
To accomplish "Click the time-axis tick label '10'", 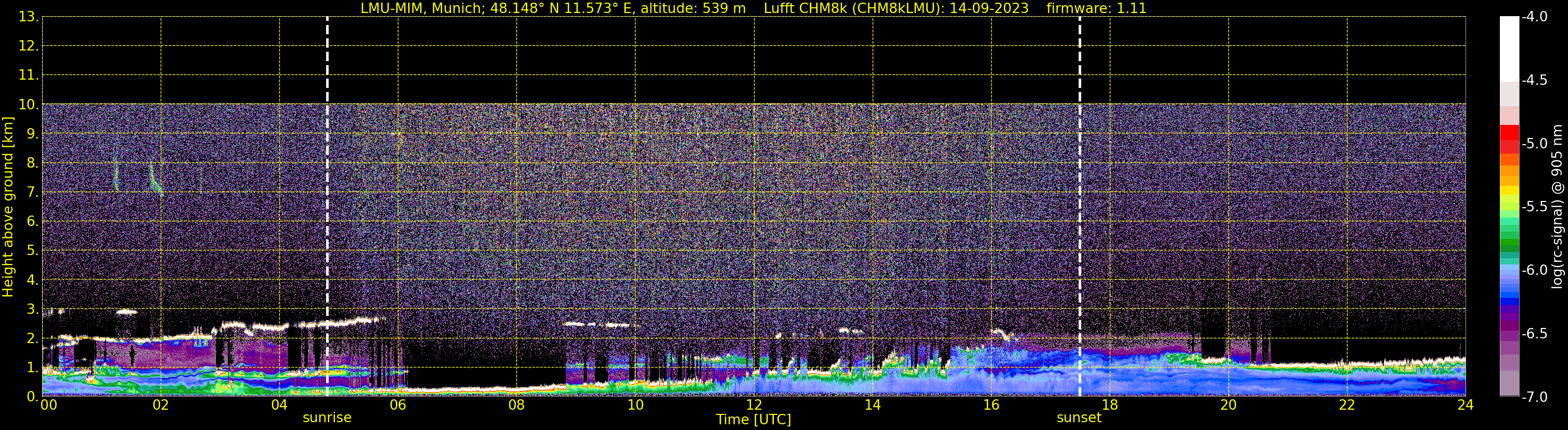I will pos(636,405).
